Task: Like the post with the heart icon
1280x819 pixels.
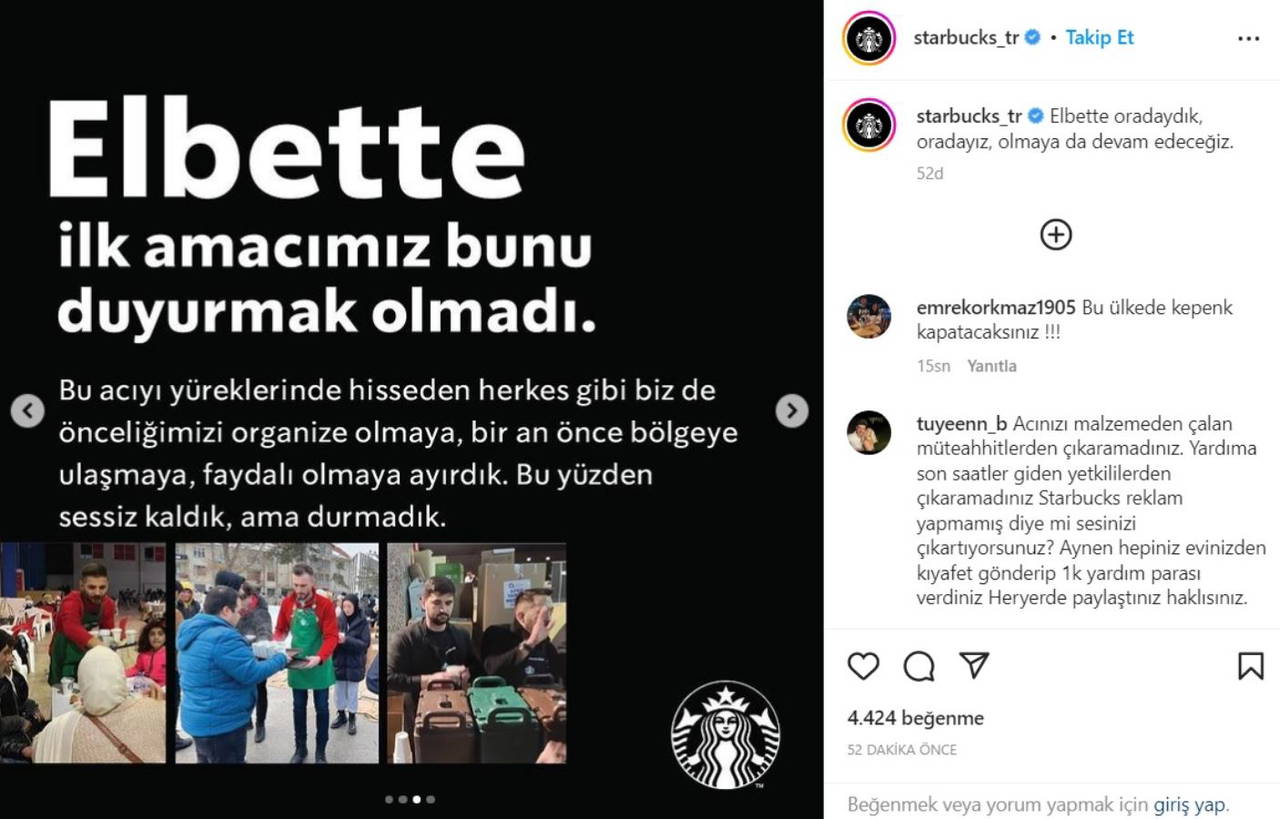Action: point(863,666)
